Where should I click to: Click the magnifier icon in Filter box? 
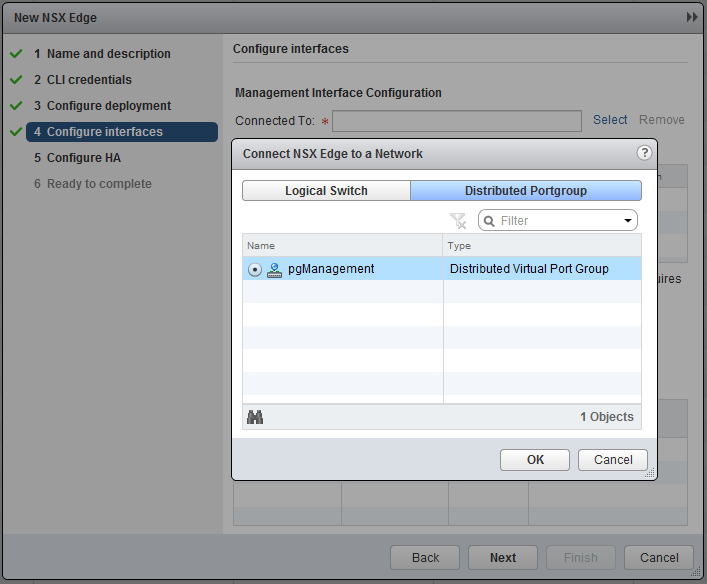point(490,221)
